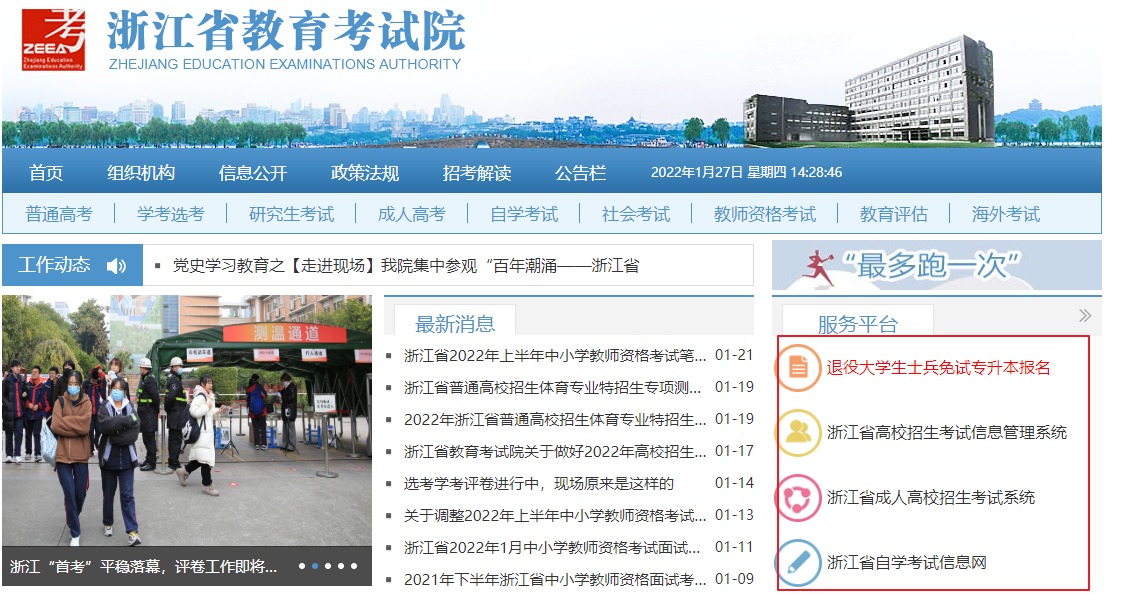
Task: Open the 教师资格考试 category
Action: pos(765,214)
